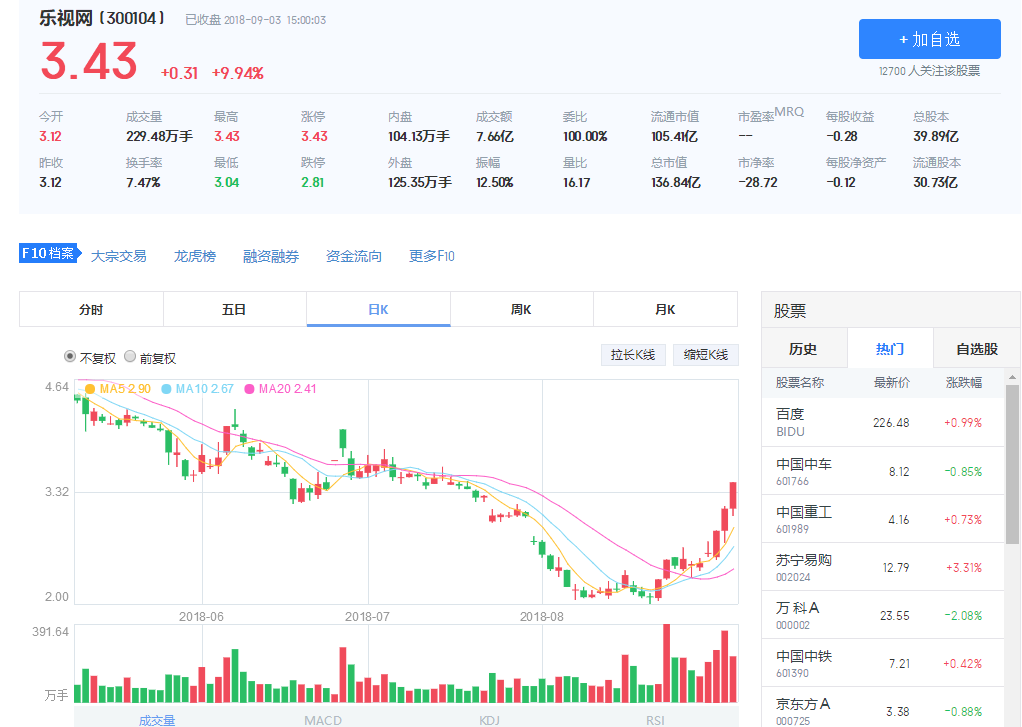Switch to the 周K chart tab

(x=521, y=309)
